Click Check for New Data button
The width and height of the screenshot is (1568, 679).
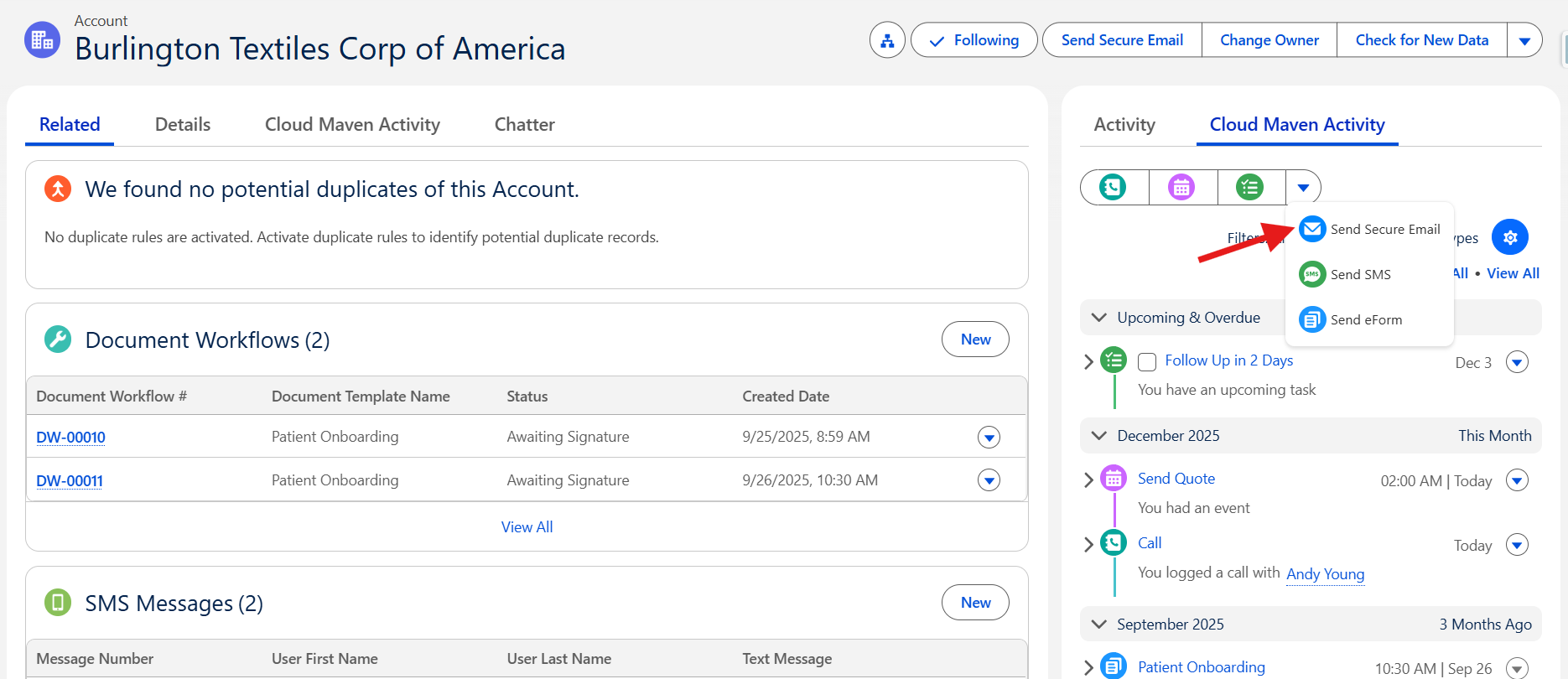pyautogui.click(x=1422, y=40)
